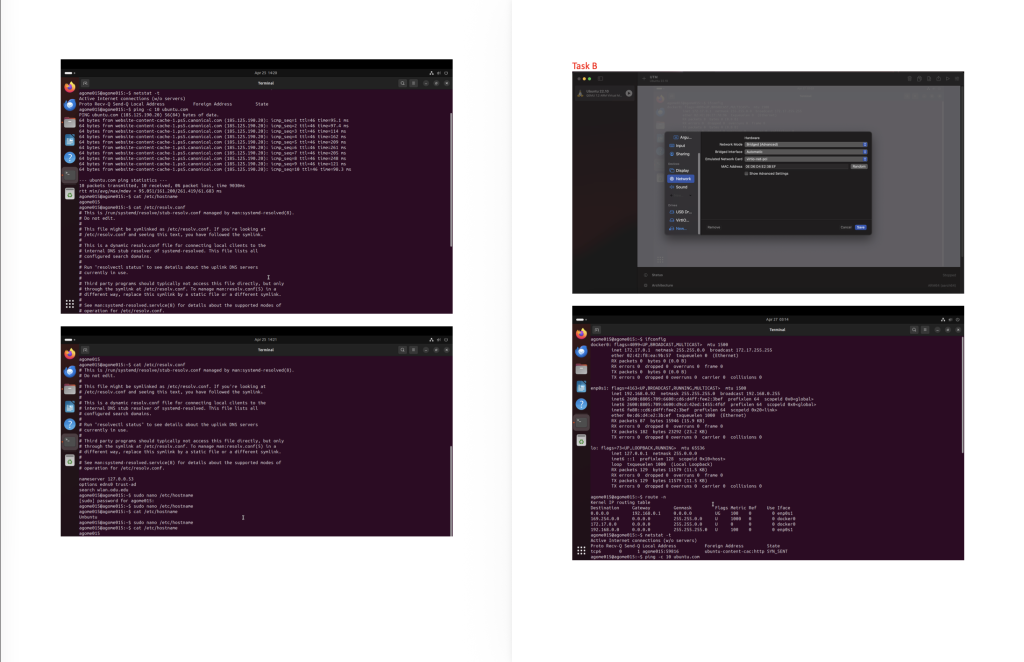
Task: Click the Save button in VM settings
Action: point(860,227)
